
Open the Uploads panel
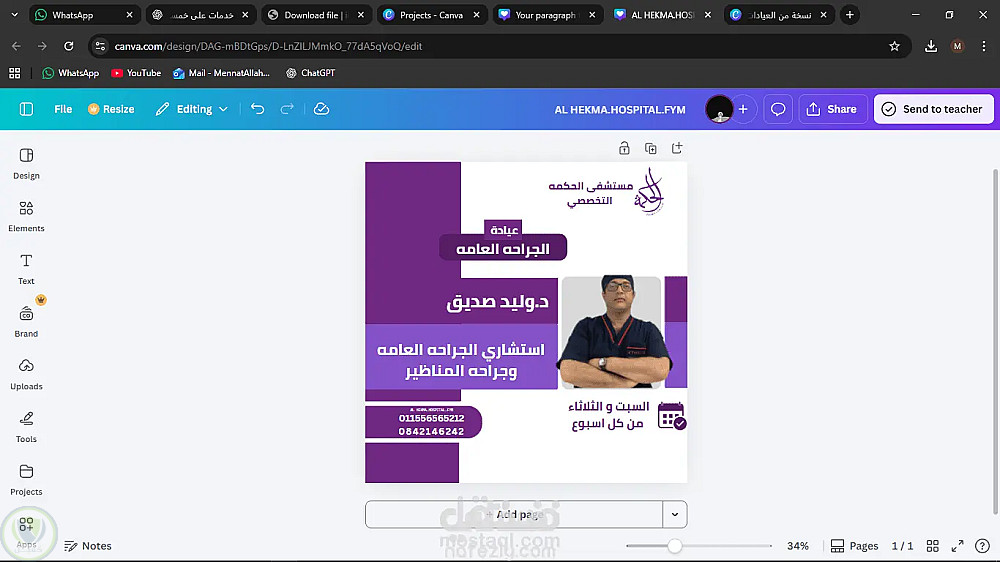point(26,374)
